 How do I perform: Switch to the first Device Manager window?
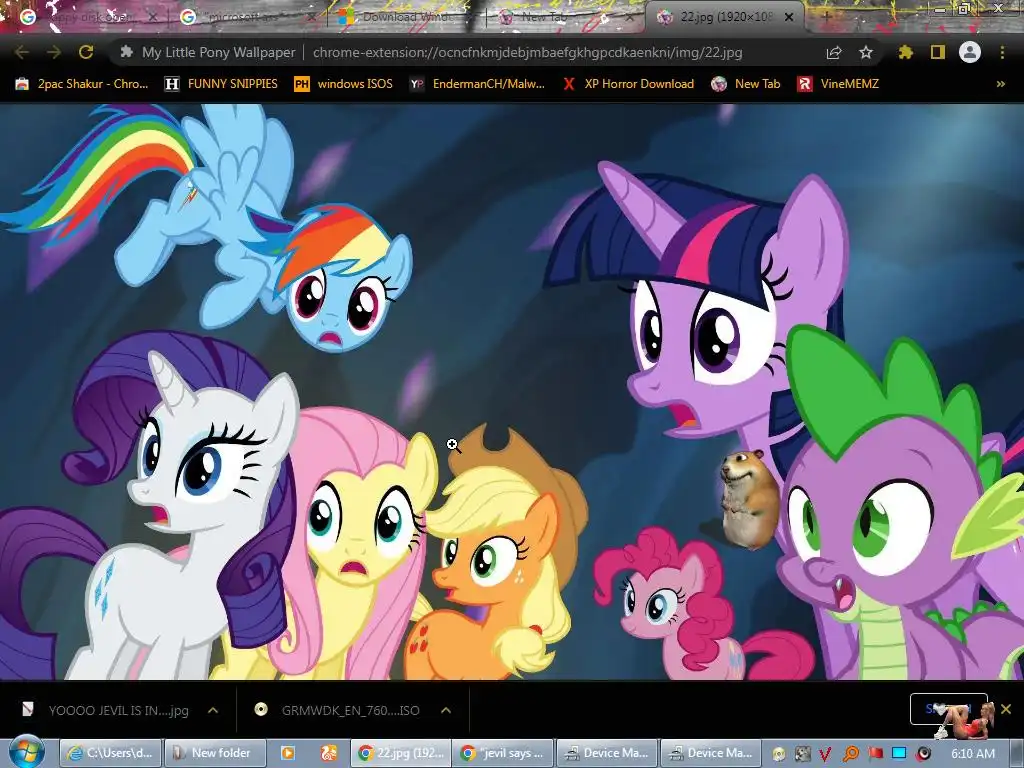(x=607, y=753)
